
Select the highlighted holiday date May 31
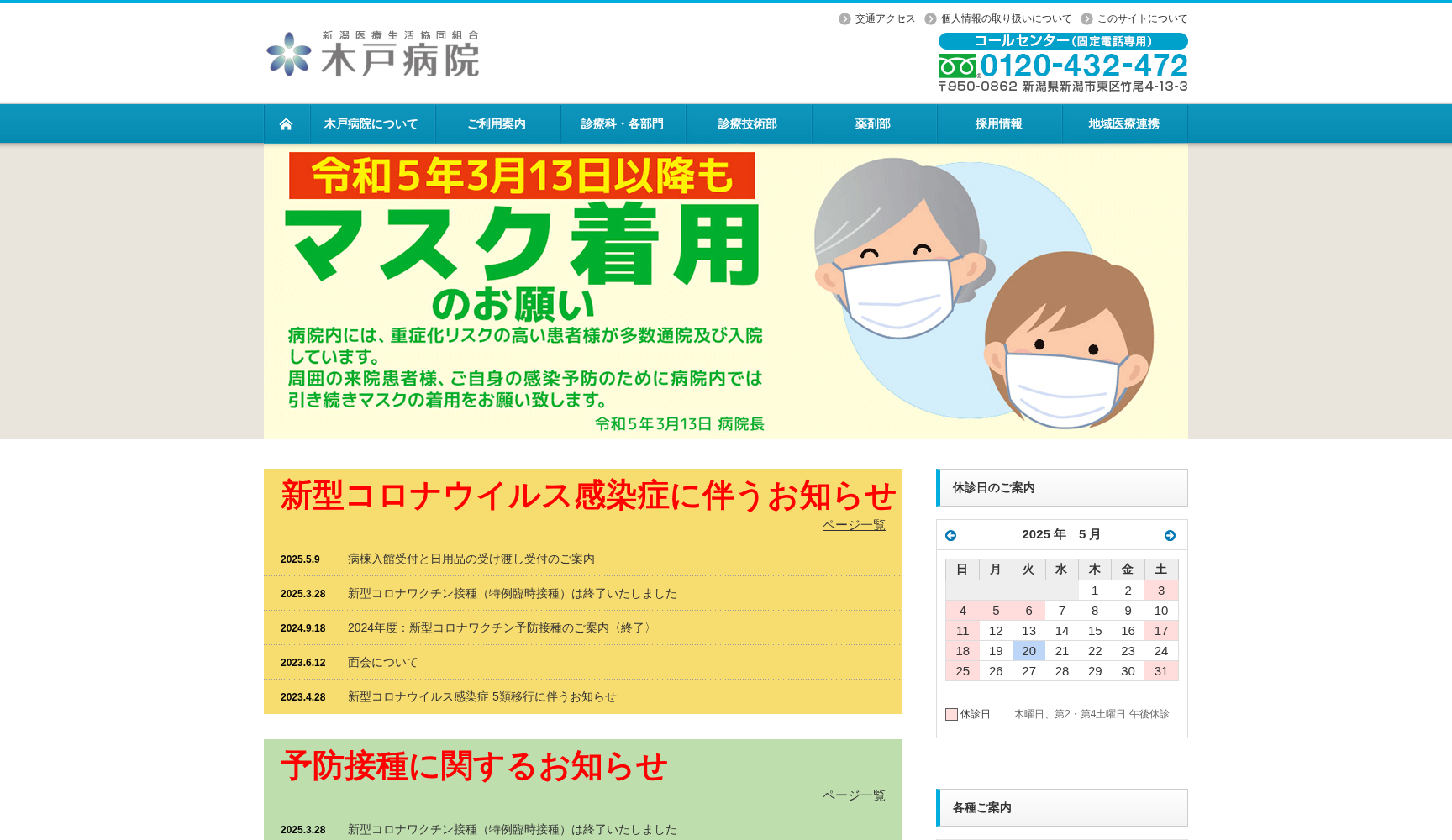1161,670
